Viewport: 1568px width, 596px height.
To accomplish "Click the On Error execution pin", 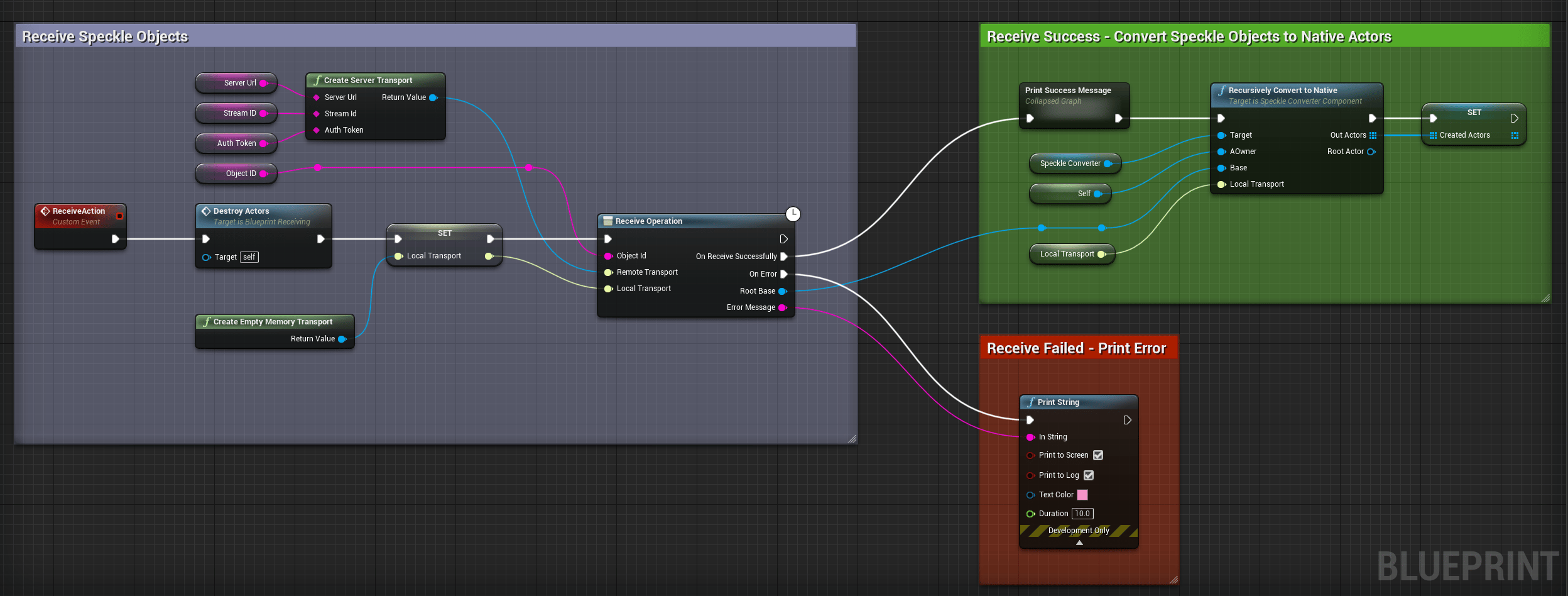I will (x=784, y=274).
